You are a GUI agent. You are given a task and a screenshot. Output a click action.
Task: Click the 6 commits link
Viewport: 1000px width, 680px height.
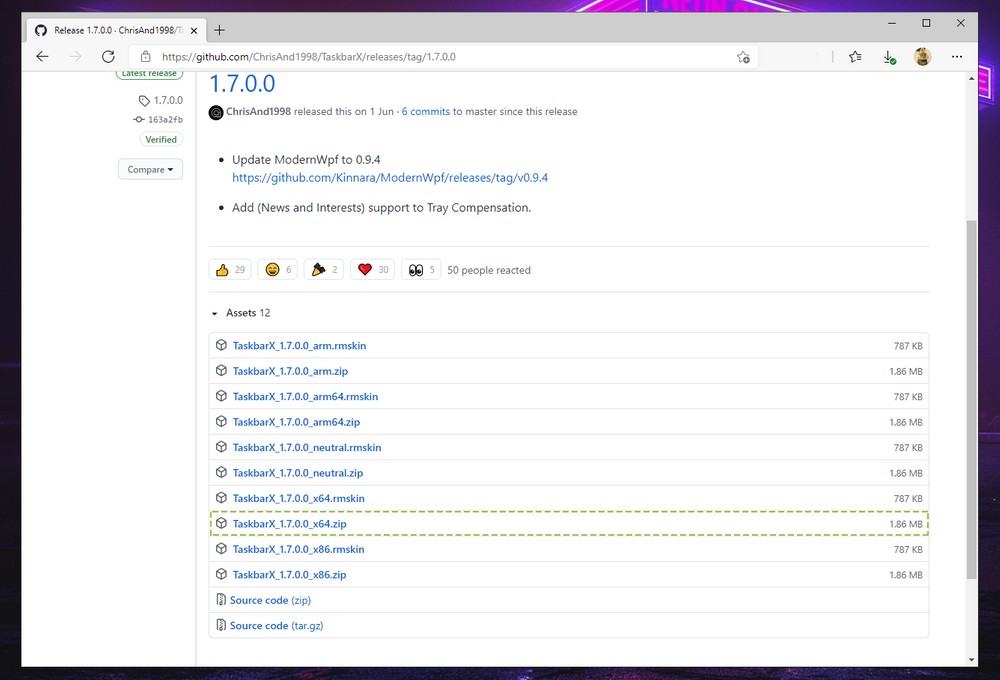426,112
